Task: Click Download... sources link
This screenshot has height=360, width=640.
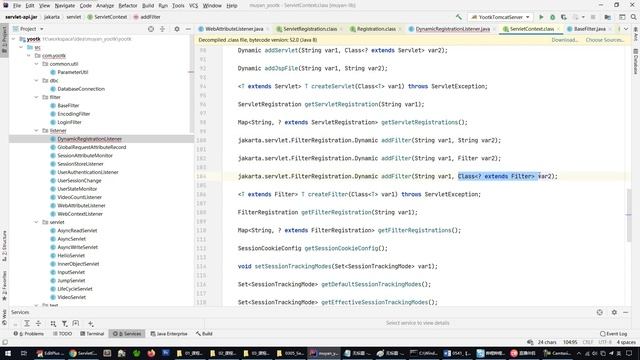Action: point(565,40)
